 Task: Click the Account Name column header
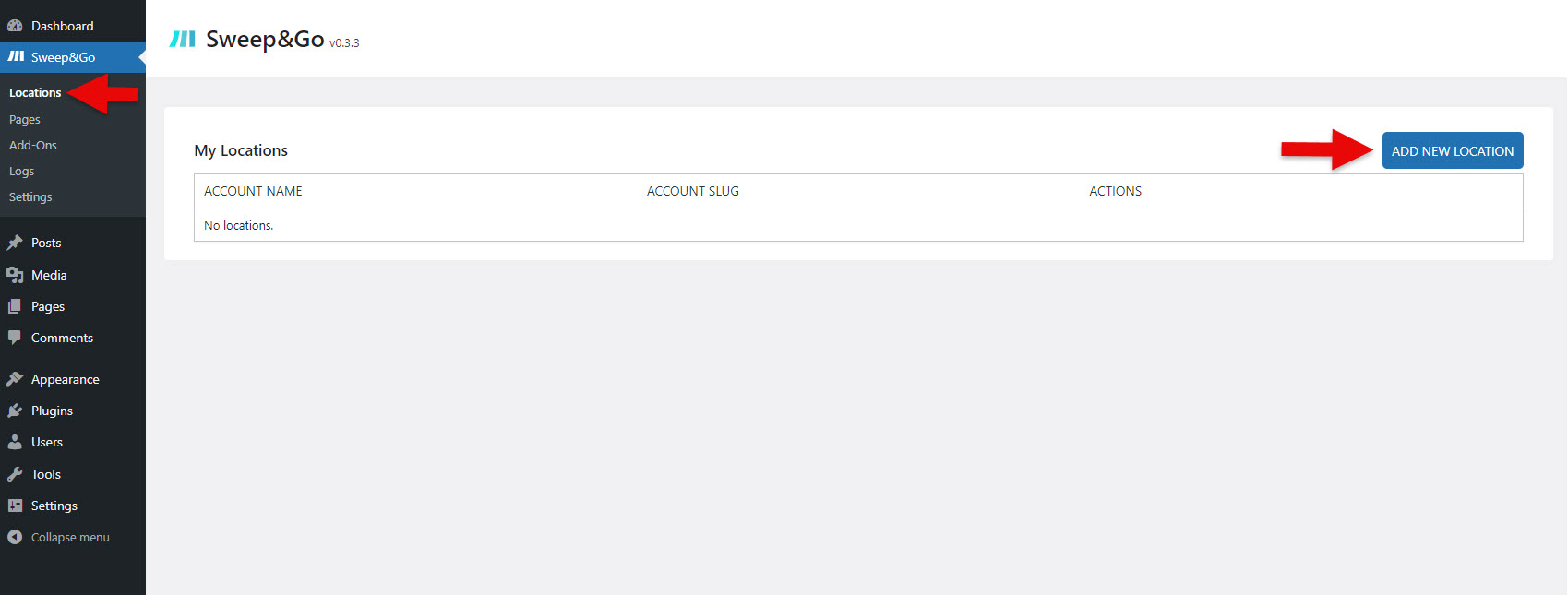pyautogui.click(x=253, y=191)
